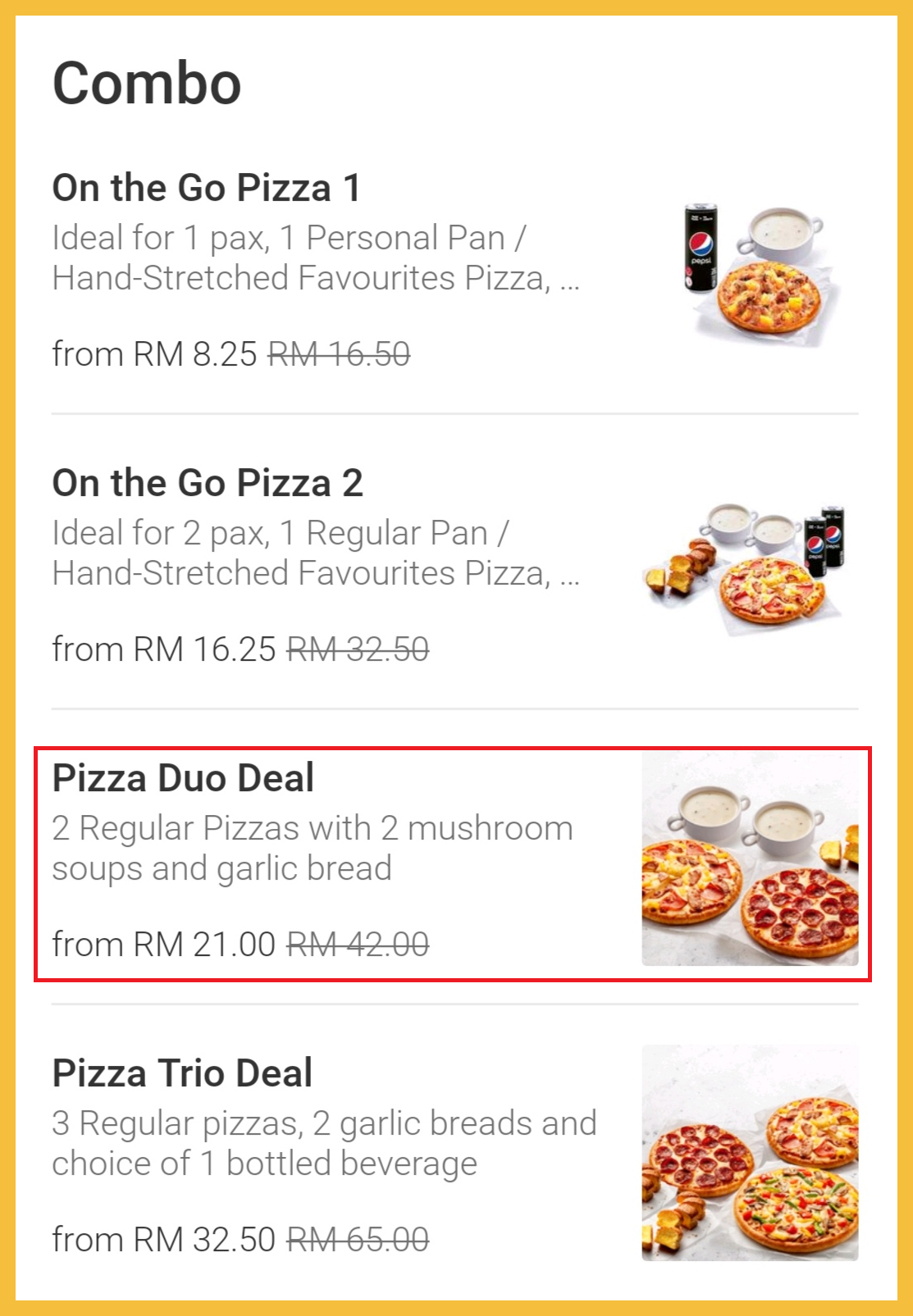Open the On the Go Pizza 1 product image

click(x=750, y=271)
